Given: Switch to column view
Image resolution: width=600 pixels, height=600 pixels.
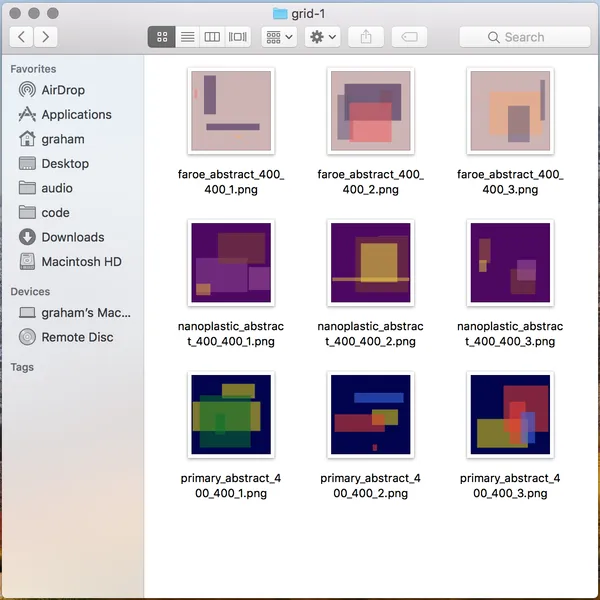Looking at the screenshot, I should point(212,37).
